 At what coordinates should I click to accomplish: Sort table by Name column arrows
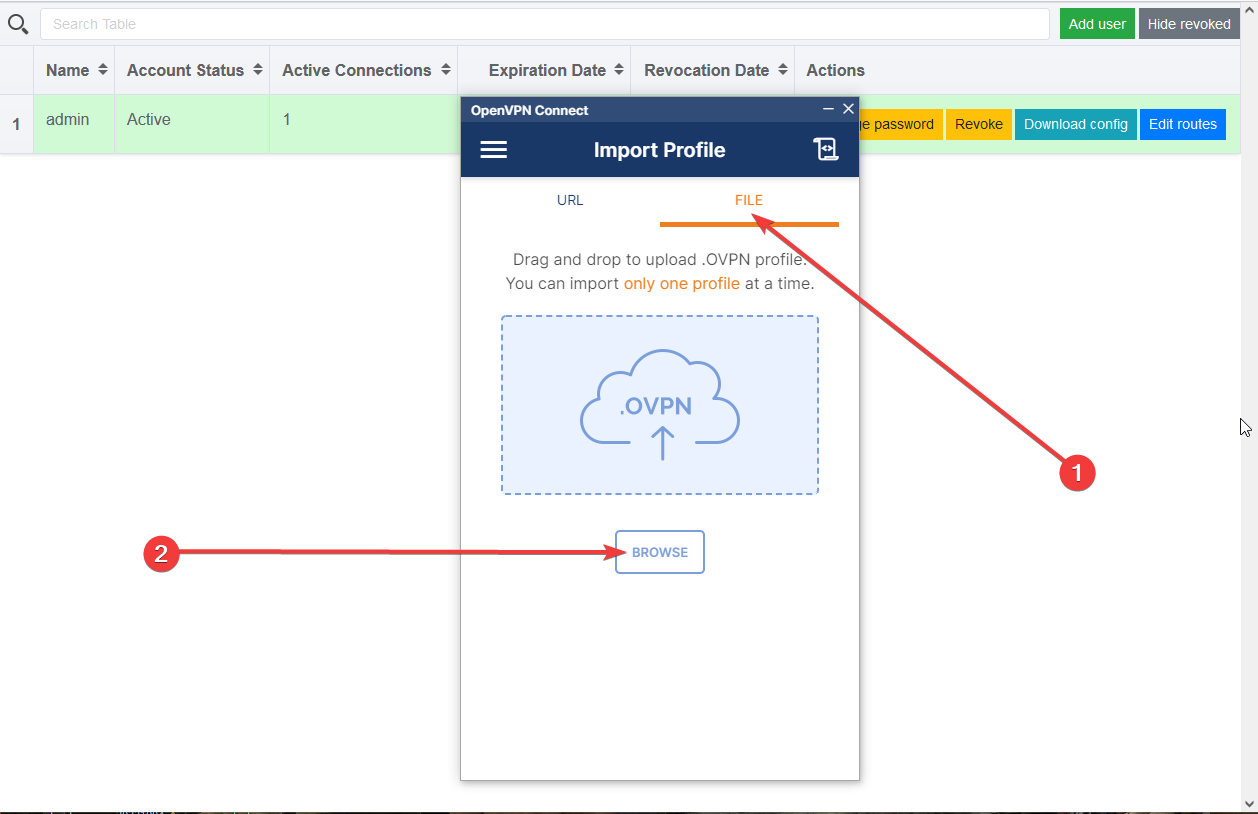103,70
